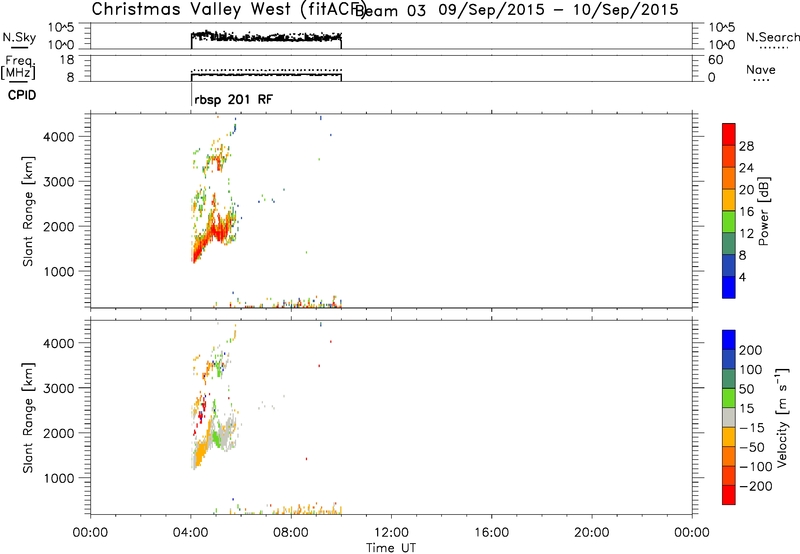Click the 08:00 time tick label

tap(291, 533)
